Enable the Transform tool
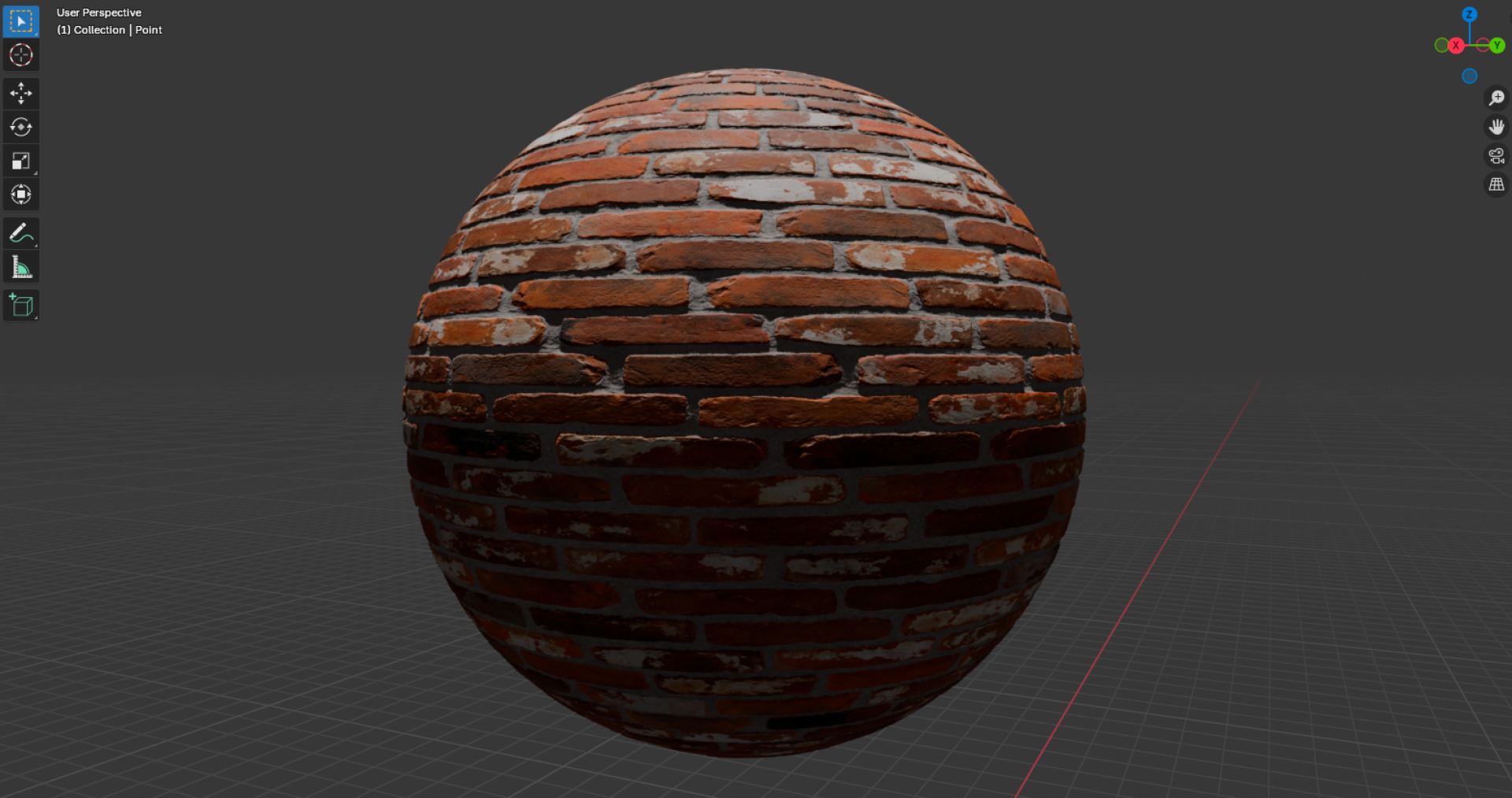This screenshot has width=1512, height=798. pos(20,194)
